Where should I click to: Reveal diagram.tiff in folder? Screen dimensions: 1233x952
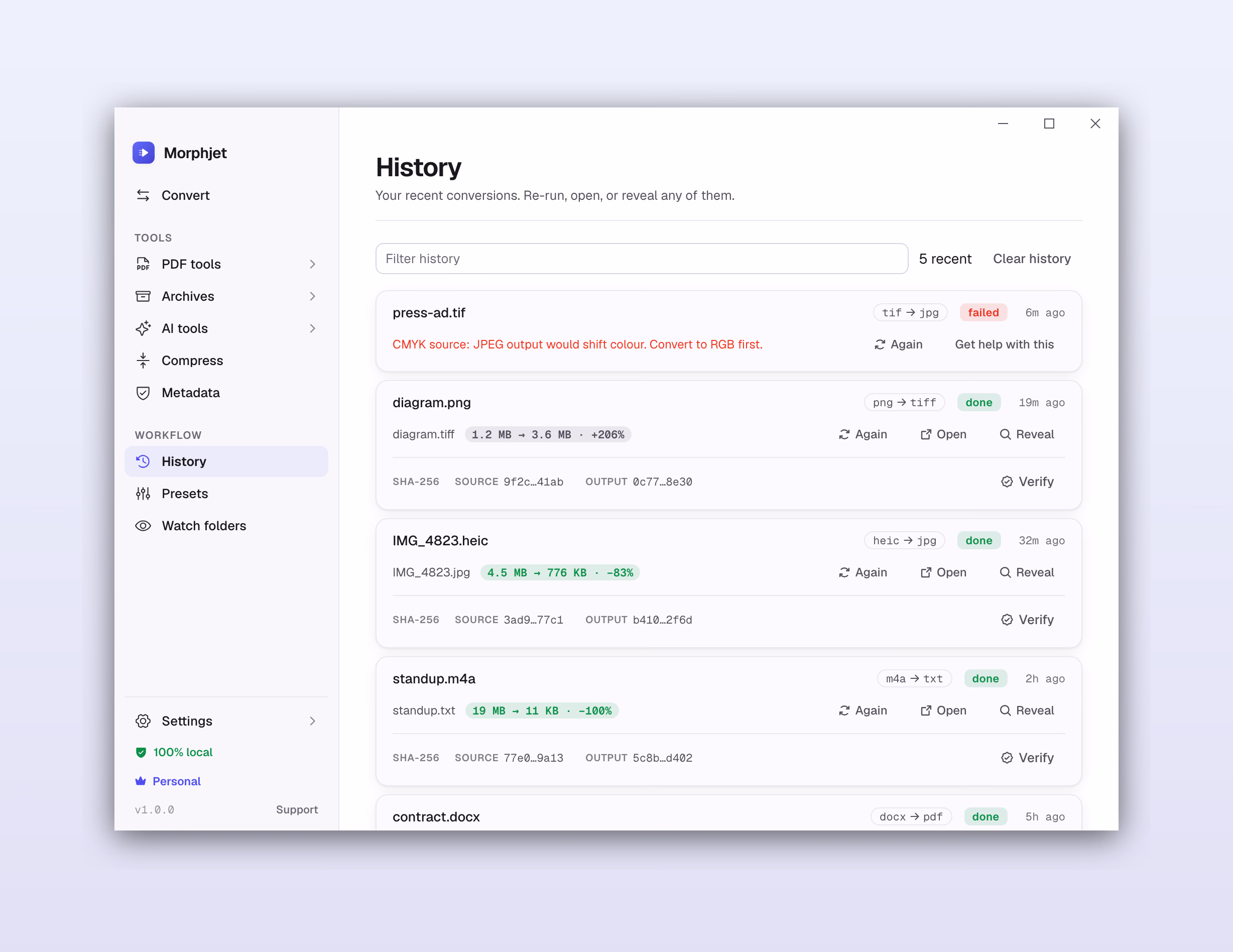click(x=1027, y=434)
